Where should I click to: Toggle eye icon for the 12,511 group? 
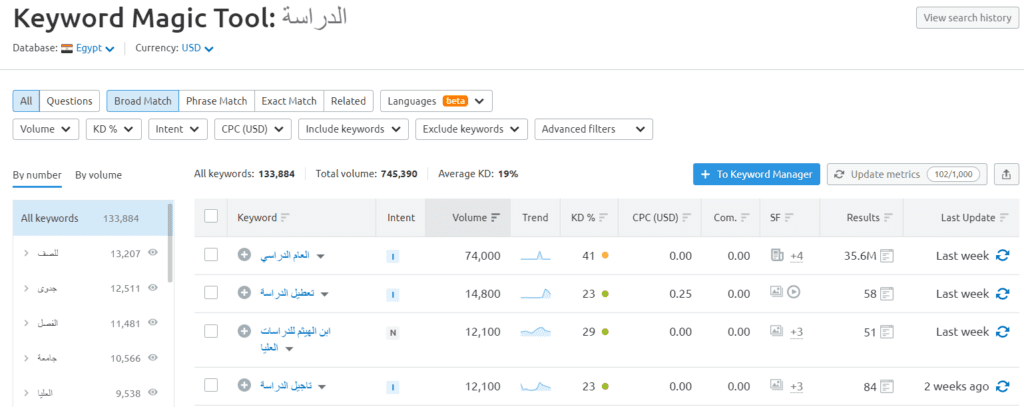tap(153, 287)
